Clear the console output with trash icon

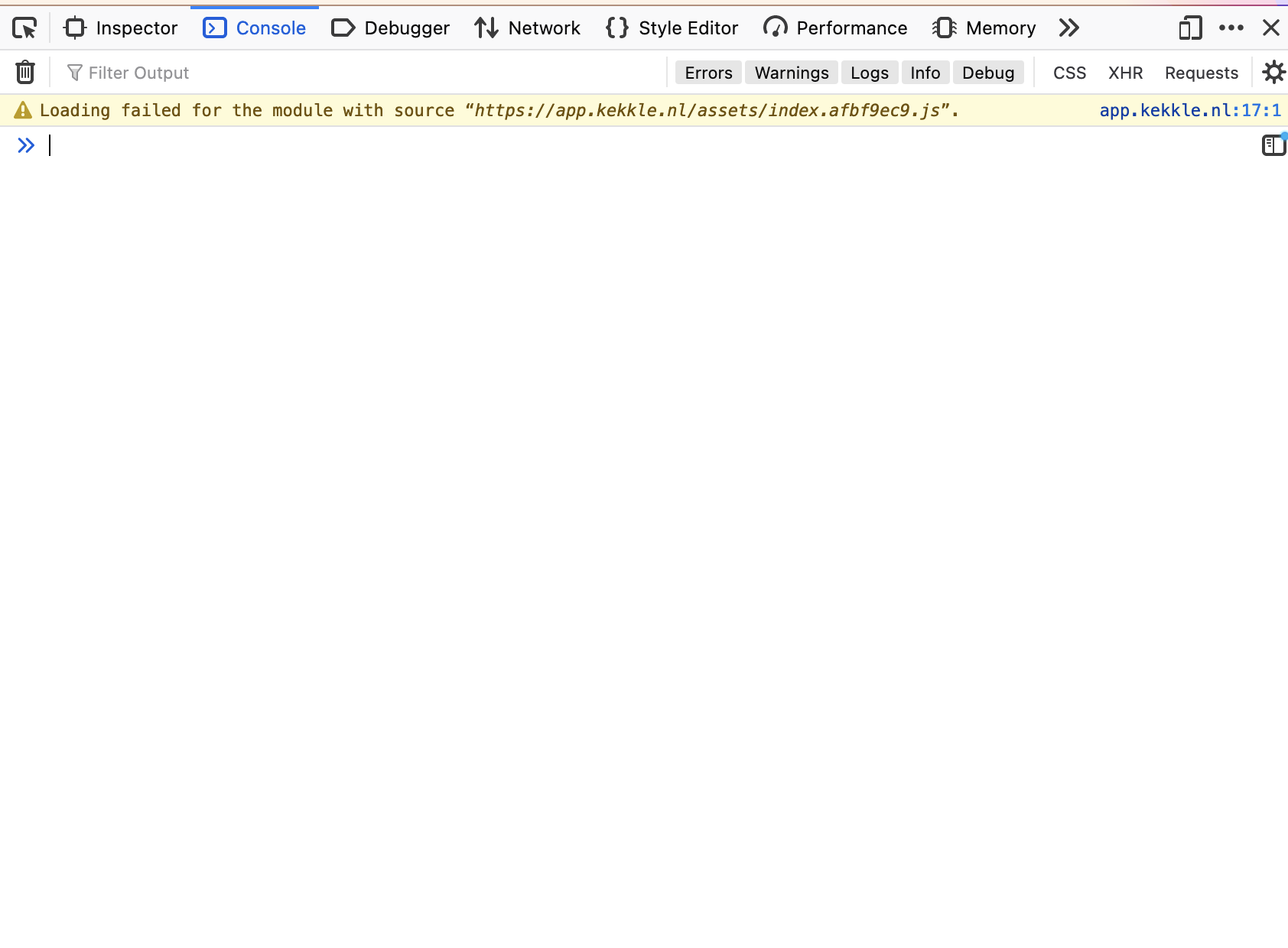point(24,72)
